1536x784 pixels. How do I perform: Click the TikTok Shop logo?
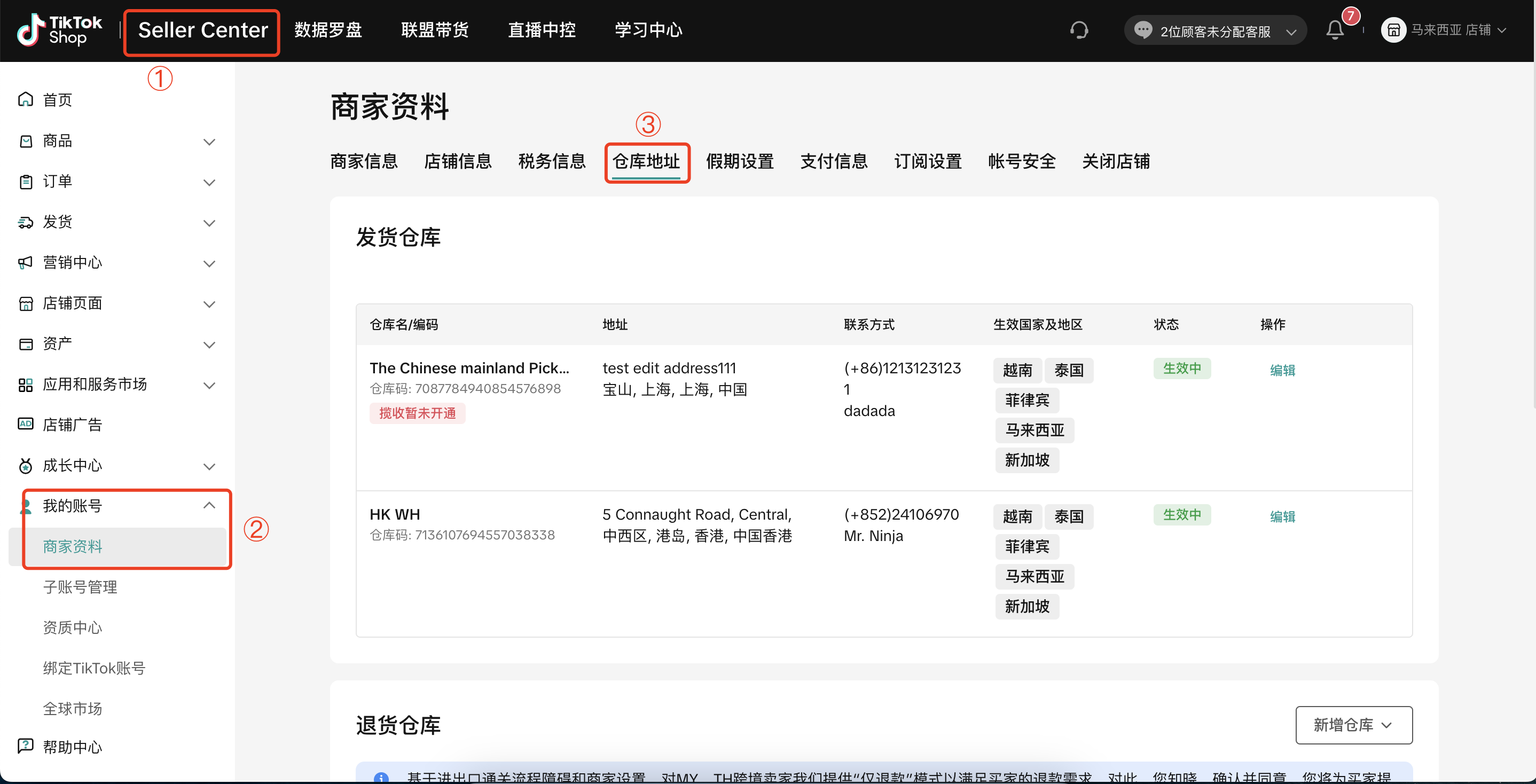pos(59,30)
